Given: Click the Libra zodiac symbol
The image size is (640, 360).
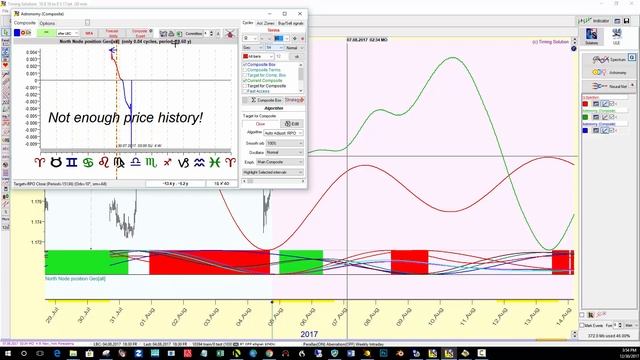Looking at the screenshot, I should (x=136, y=162).
